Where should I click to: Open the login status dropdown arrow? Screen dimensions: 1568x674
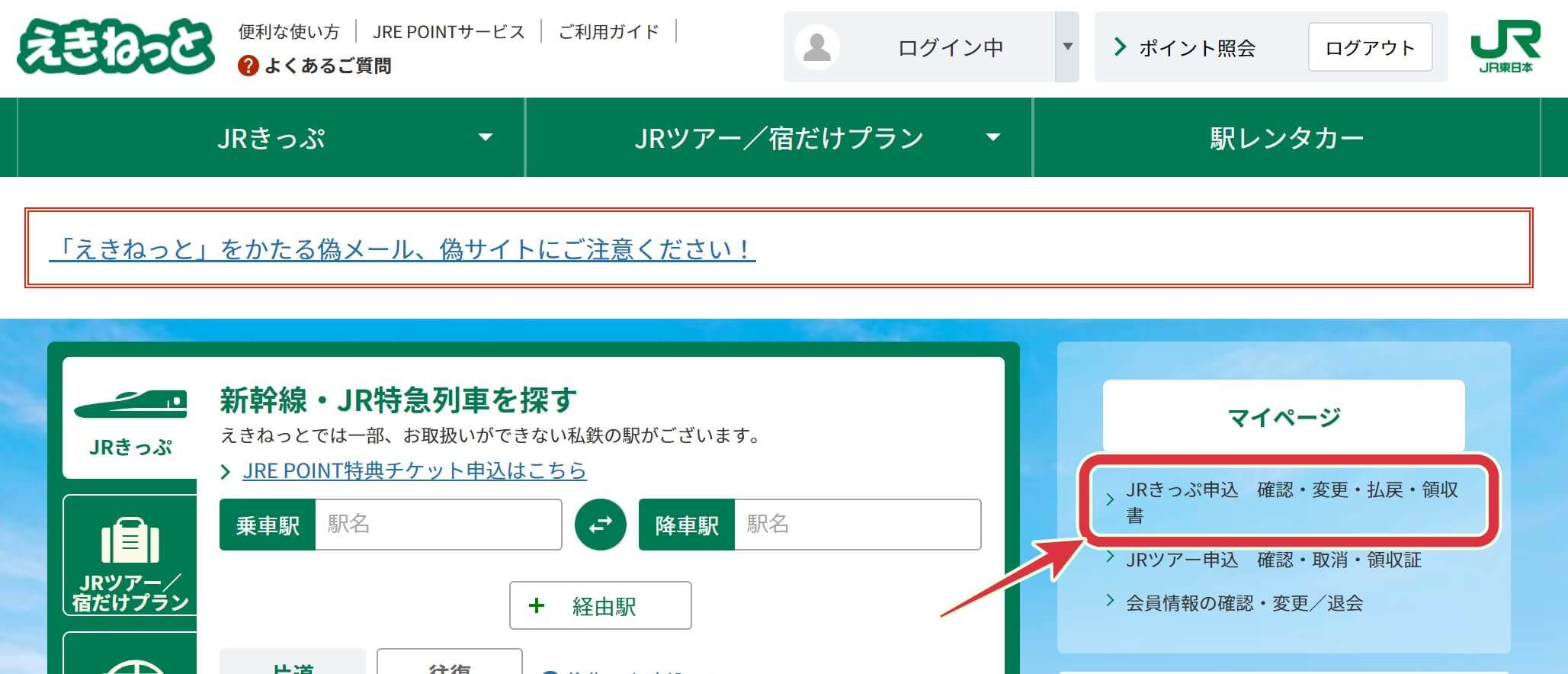(x=1067, y=47)
